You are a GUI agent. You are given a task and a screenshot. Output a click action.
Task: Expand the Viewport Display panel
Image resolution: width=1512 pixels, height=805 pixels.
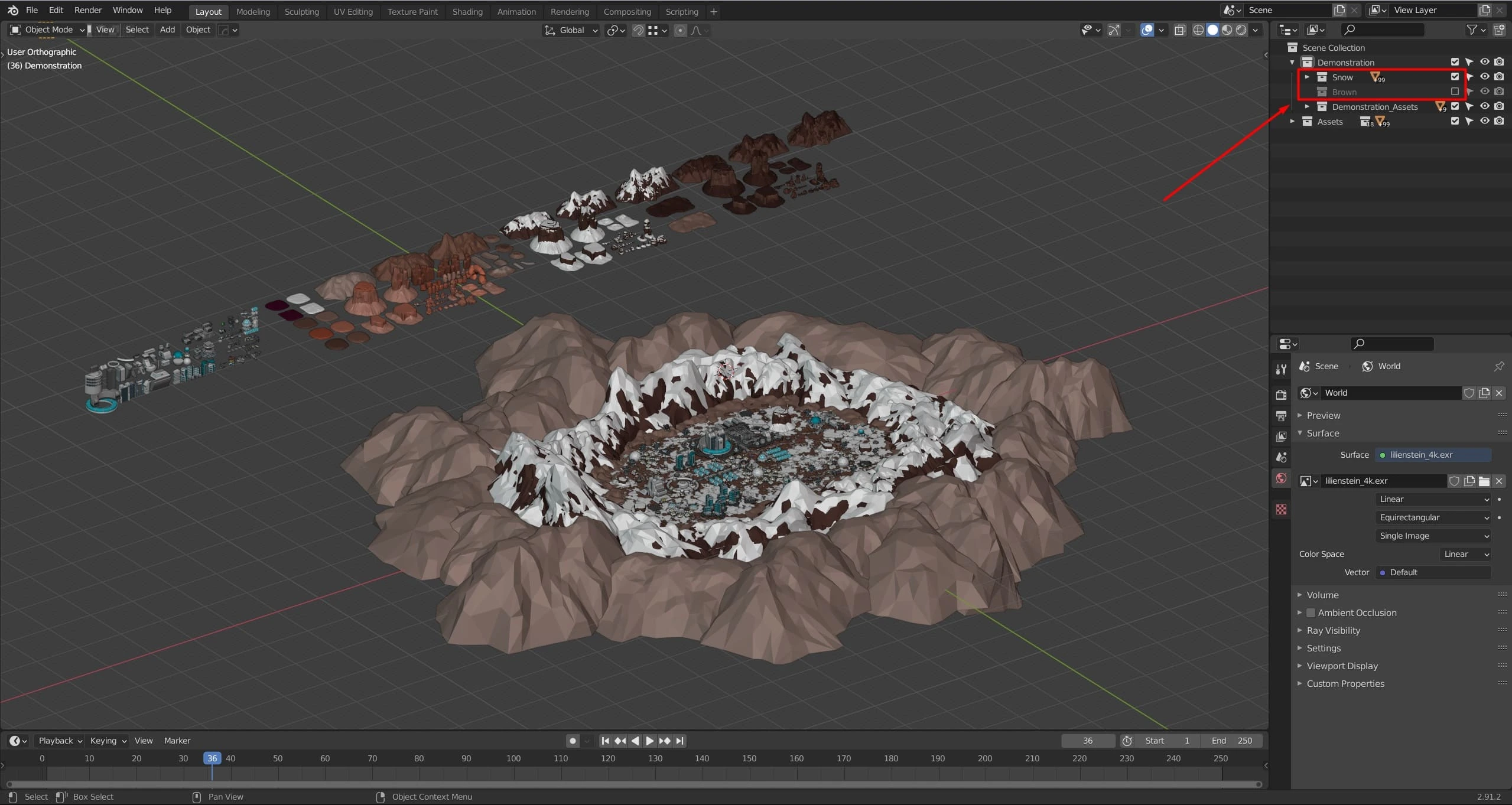tap(1342, 666)
